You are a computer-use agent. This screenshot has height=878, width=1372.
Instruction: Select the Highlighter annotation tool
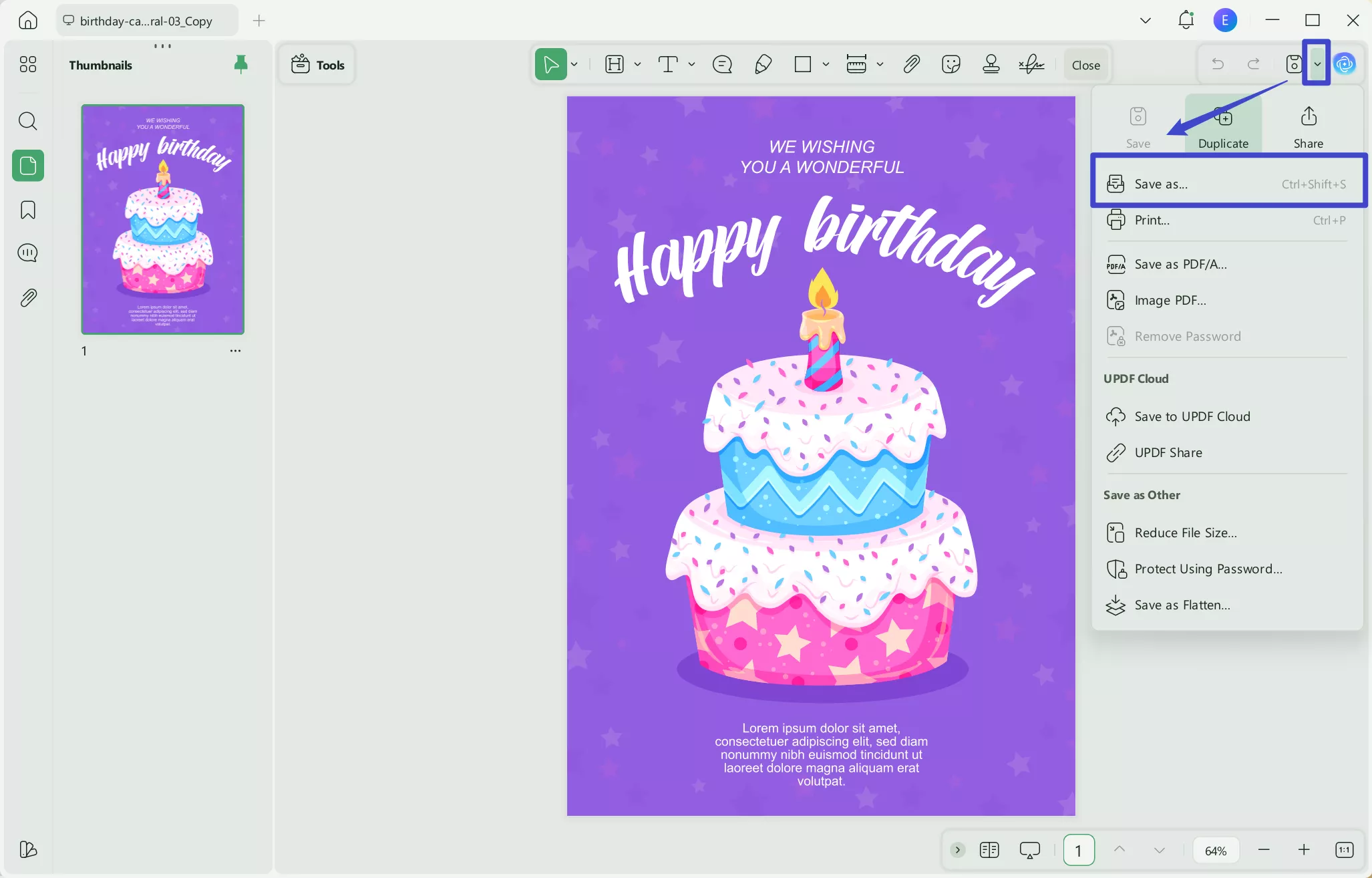pos(763,64)
